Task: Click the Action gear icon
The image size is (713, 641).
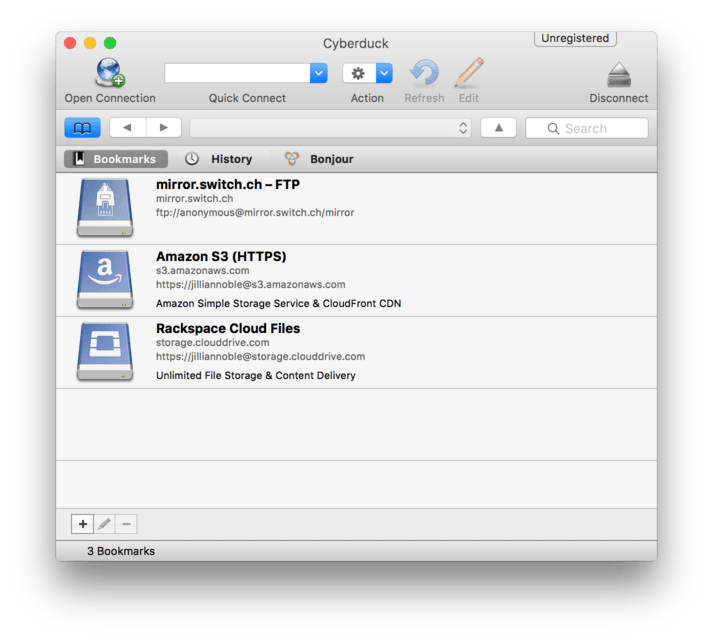Action: click(x=359, y=73)
